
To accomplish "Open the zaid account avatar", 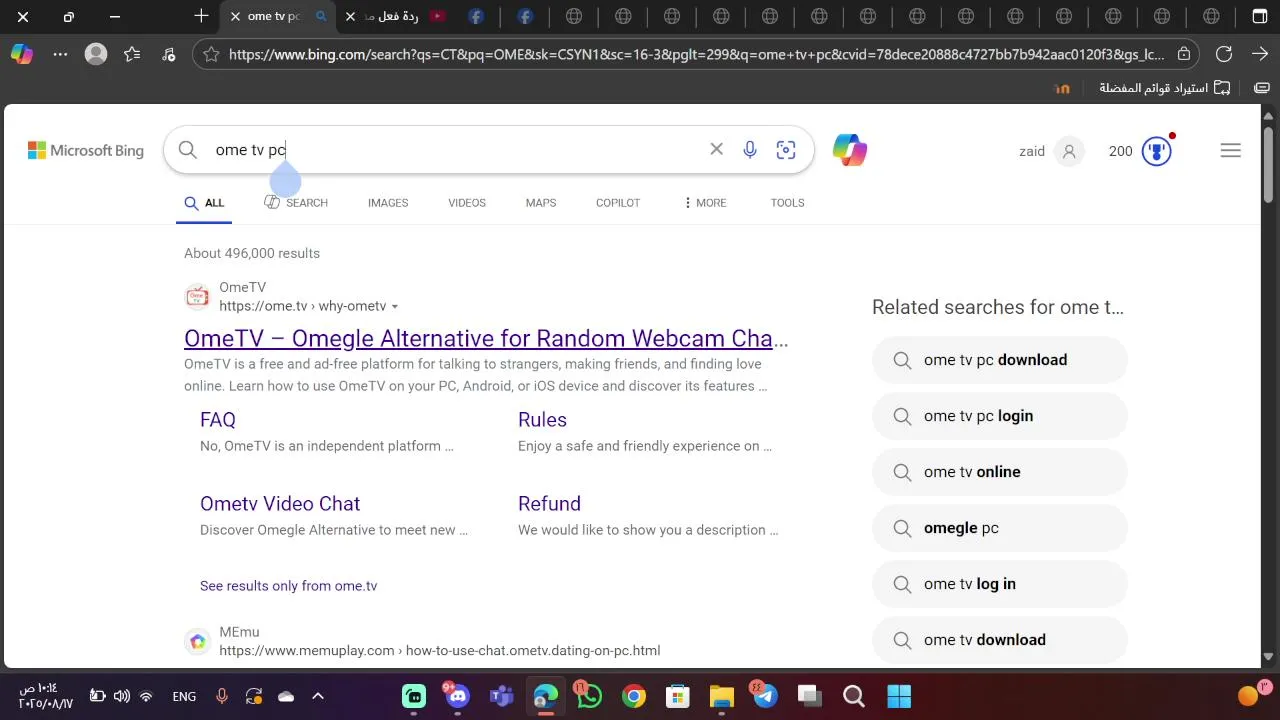I will 1069,151.
